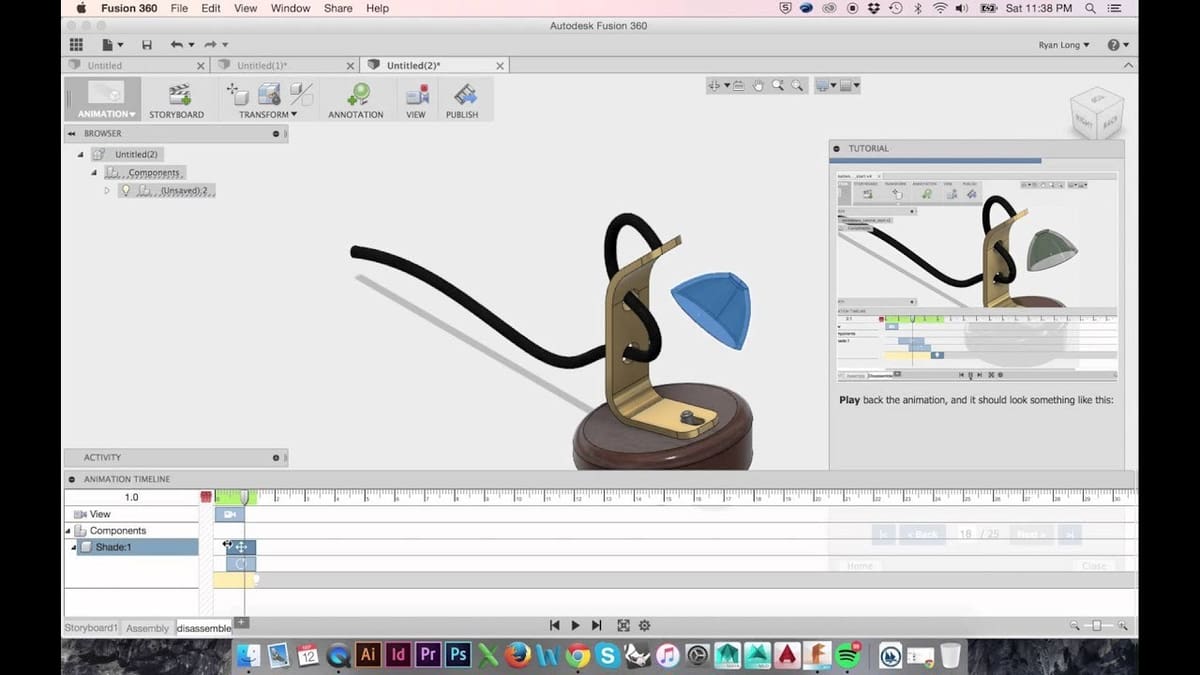Collapse Shade:1 row in the timeline
This screenshot has width=1200, height=675.
point(74,547)
